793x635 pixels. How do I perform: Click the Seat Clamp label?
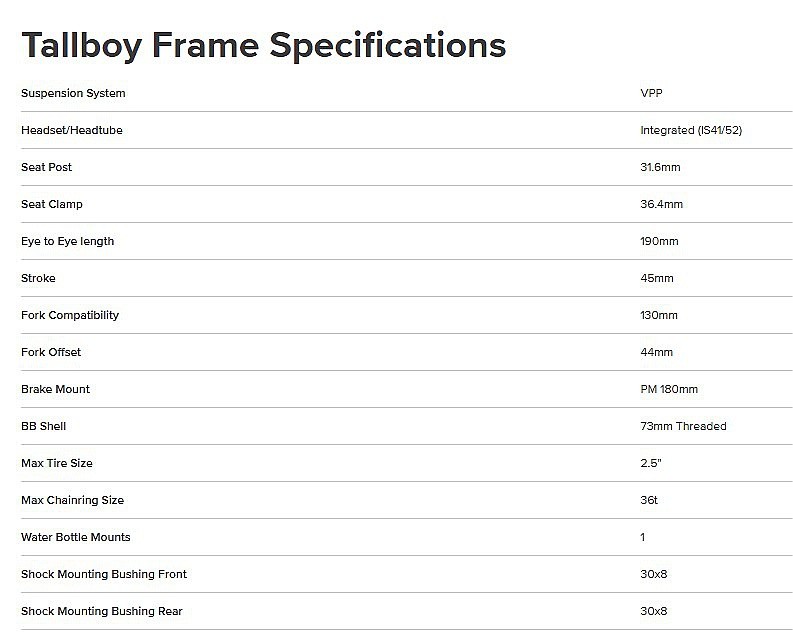pos(52,204)
